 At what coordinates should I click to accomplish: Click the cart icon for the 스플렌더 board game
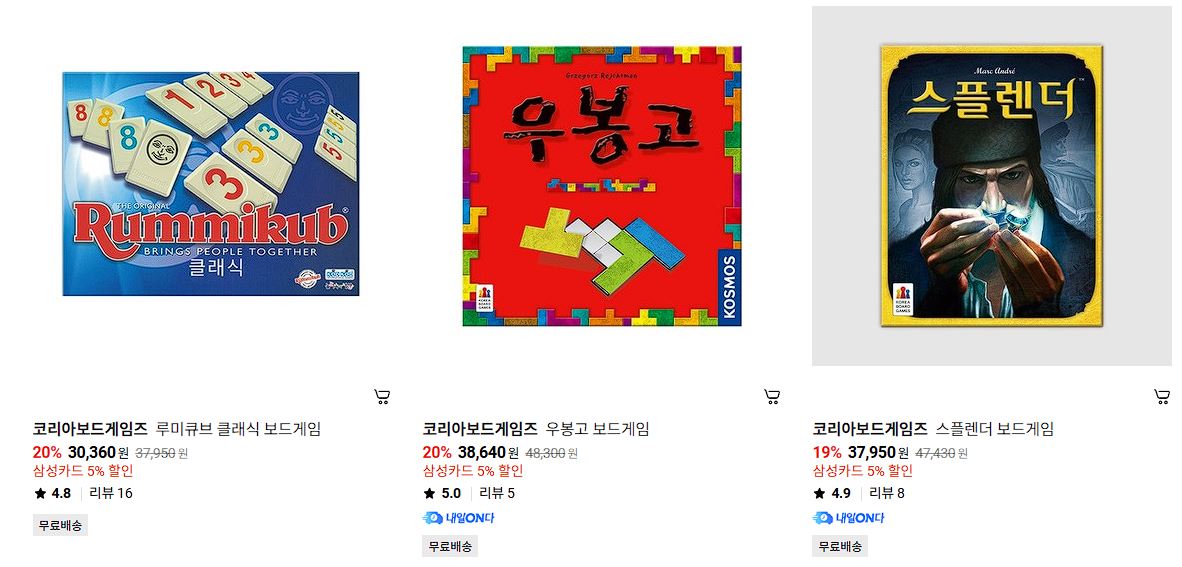(x=1162, y=397)
